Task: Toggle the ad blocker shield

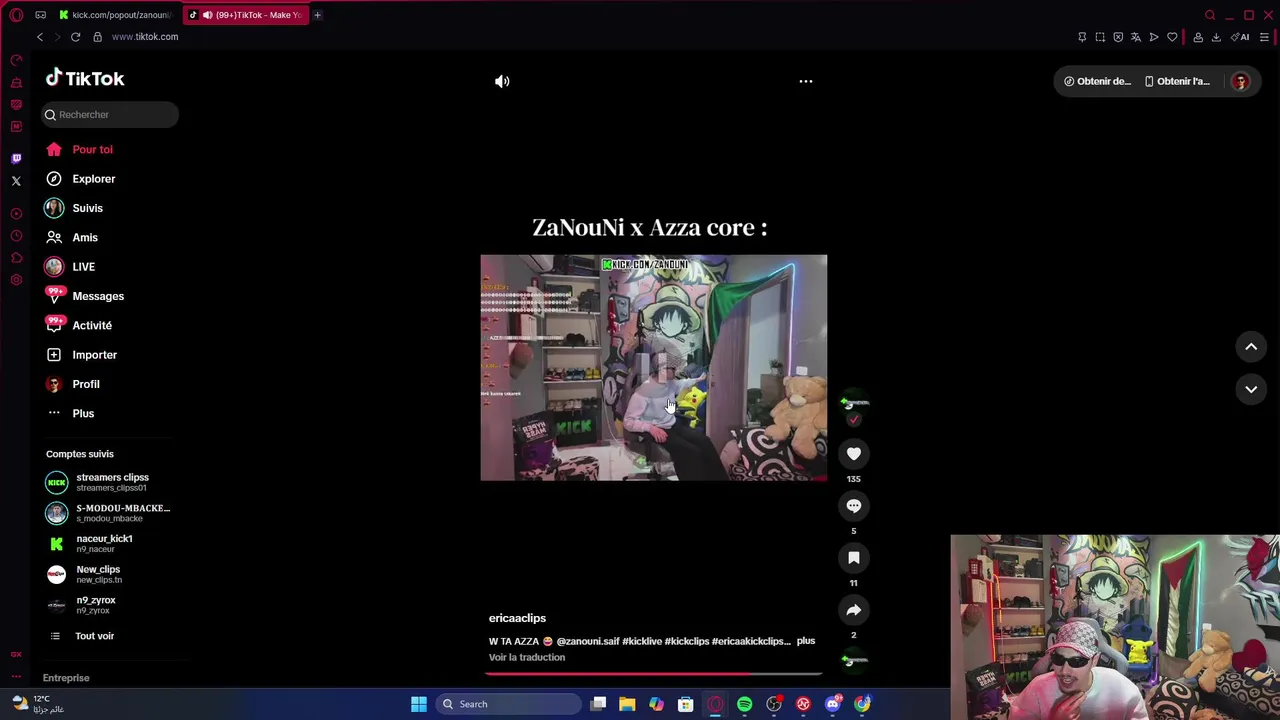Action: [x=1118, y=37]
